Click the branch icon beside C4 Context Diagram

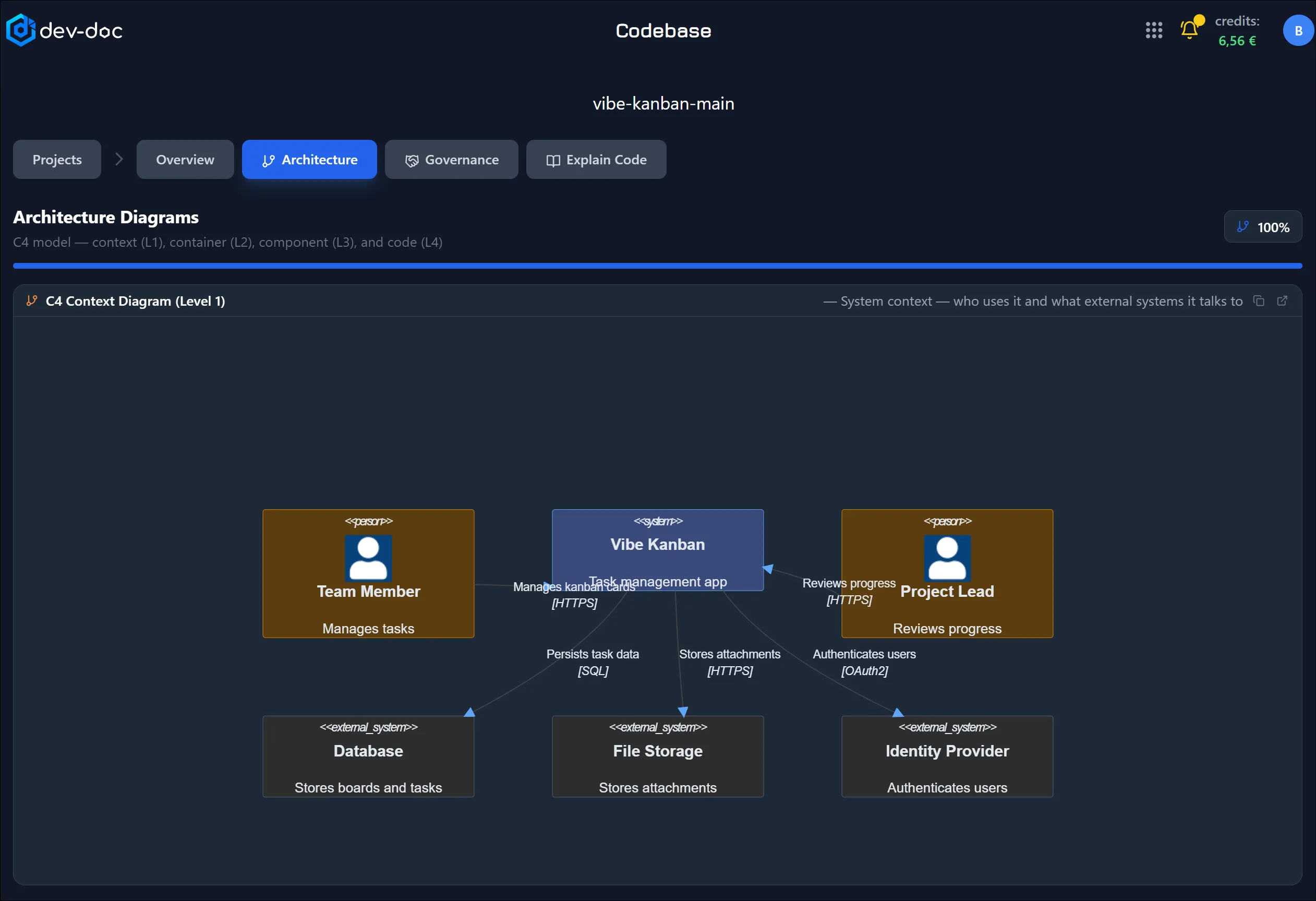coord(32,301)
